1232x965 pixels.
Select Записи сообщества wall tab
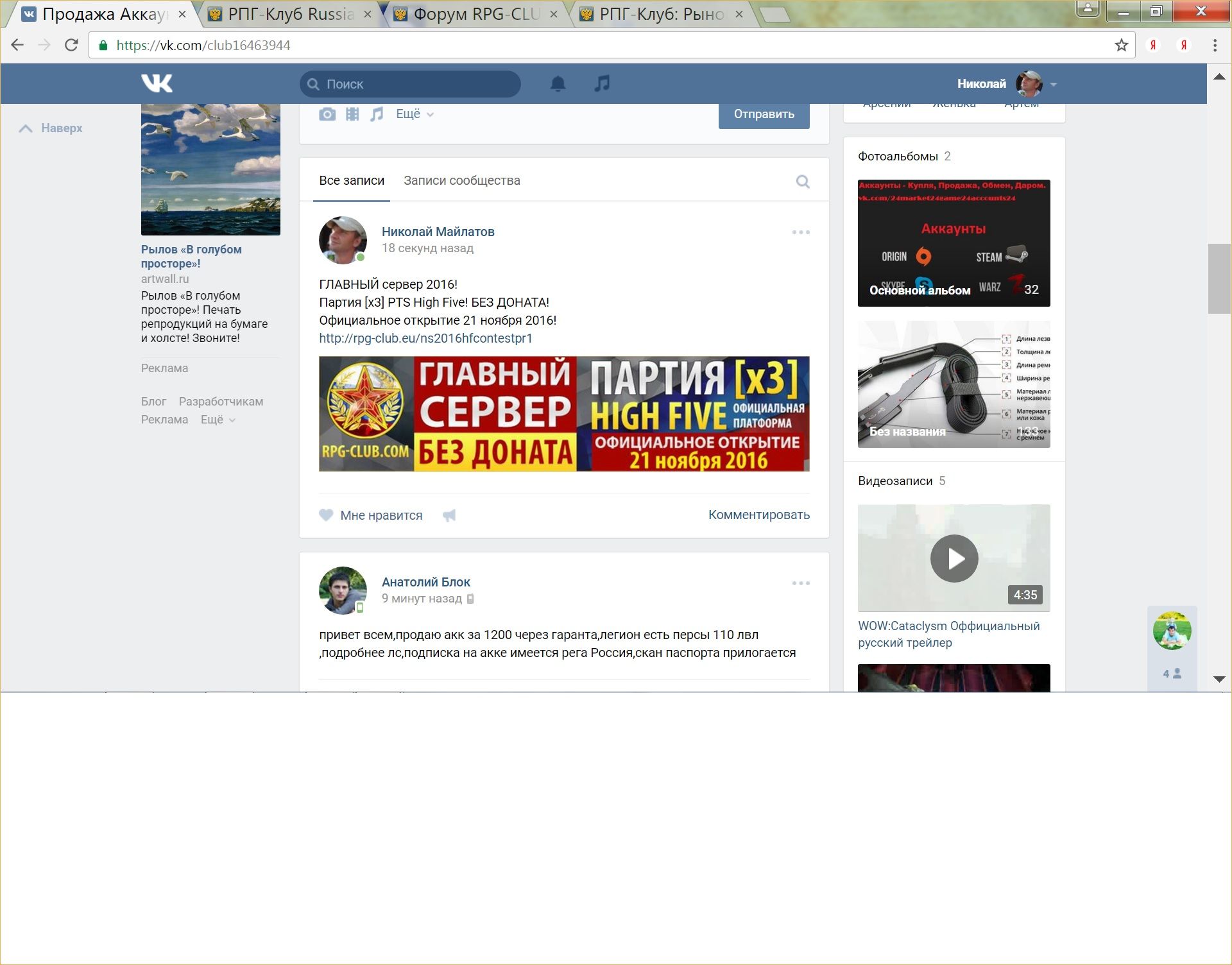tap(462, 181)
